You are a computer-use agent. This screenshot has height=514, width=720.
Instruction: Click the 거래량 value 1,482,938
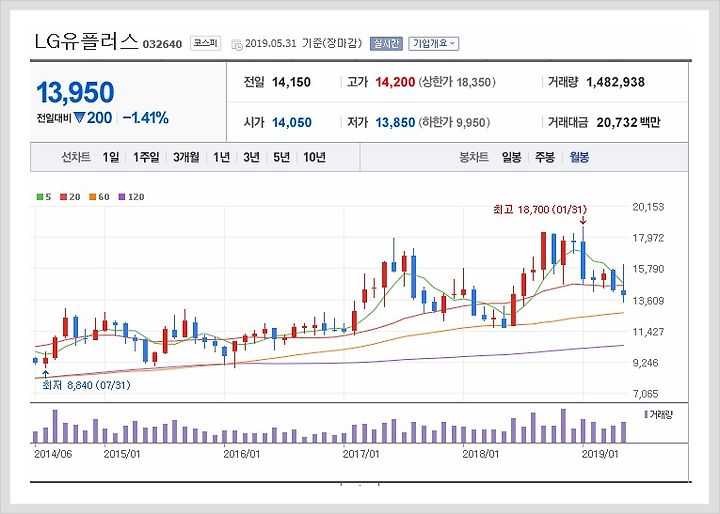coord(615,82)
